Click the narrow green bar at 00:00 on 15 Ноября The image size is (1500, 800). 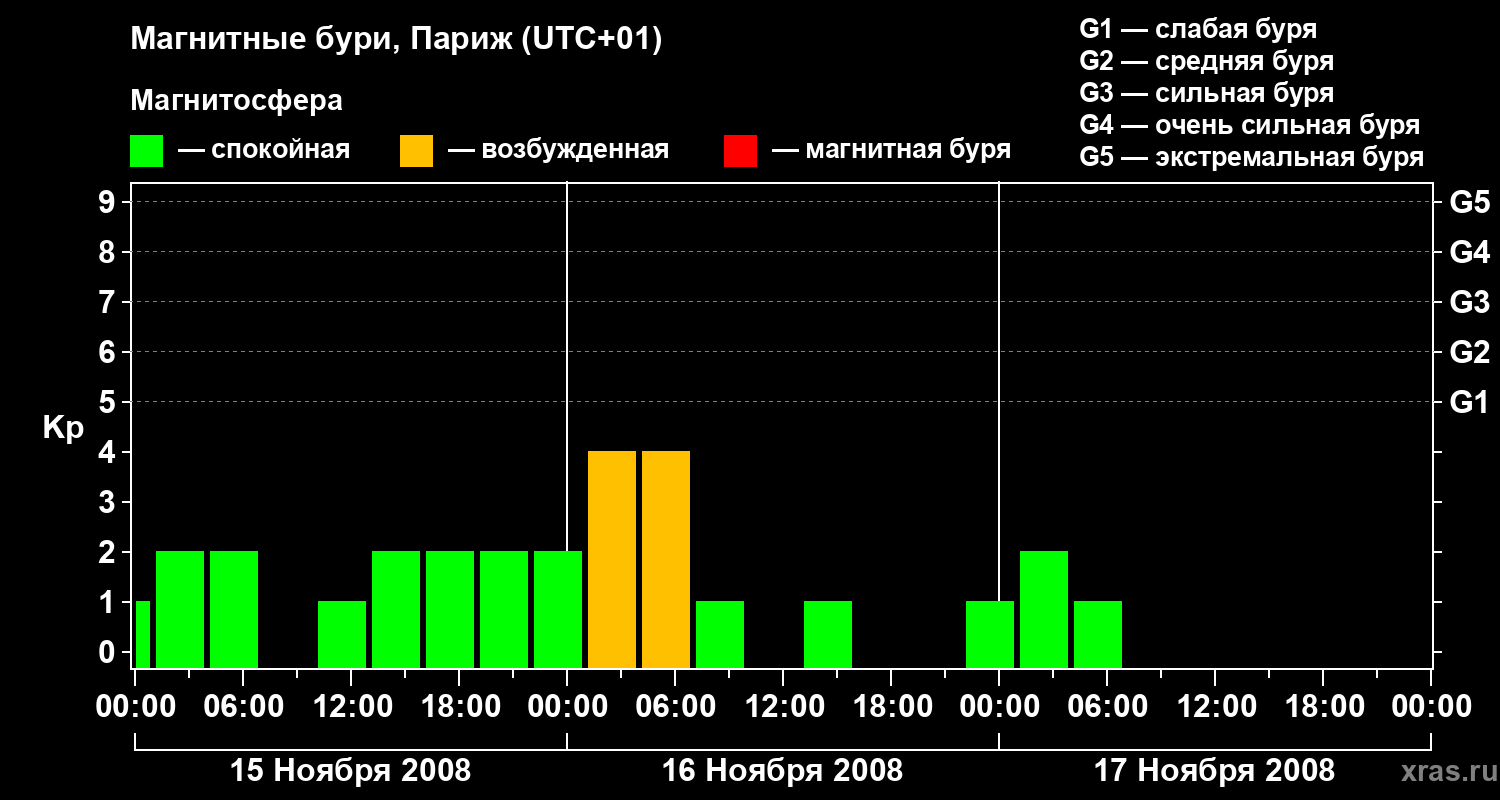143,634
